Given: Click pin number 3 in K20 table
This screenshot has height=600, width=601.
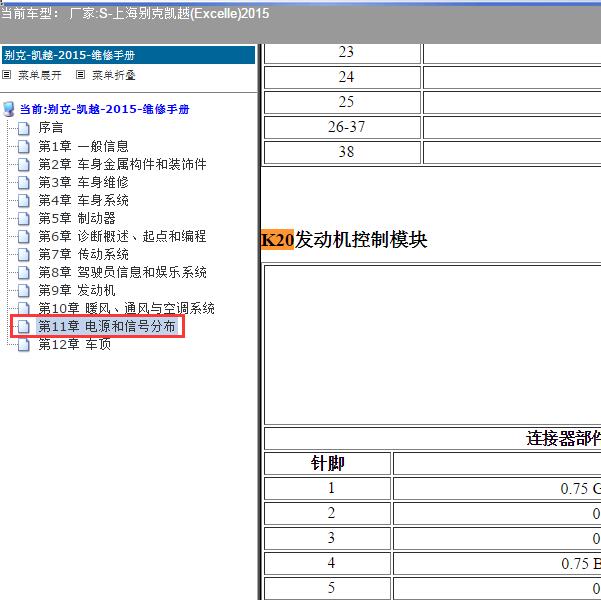Looking at the screenshot, I should point(328,538).
